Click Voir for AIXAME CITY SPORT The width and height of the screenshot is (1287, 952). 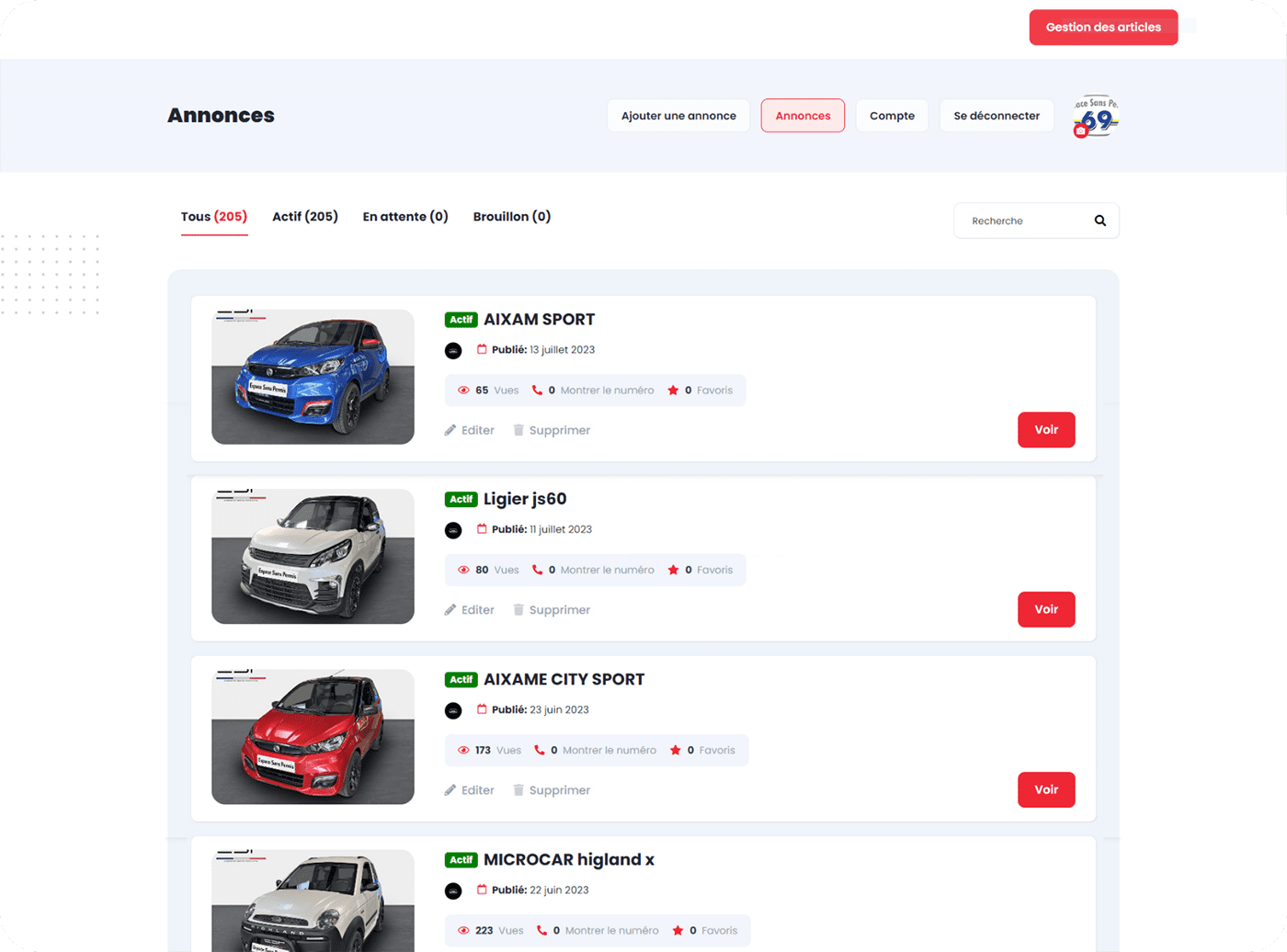click(1046, 789)
